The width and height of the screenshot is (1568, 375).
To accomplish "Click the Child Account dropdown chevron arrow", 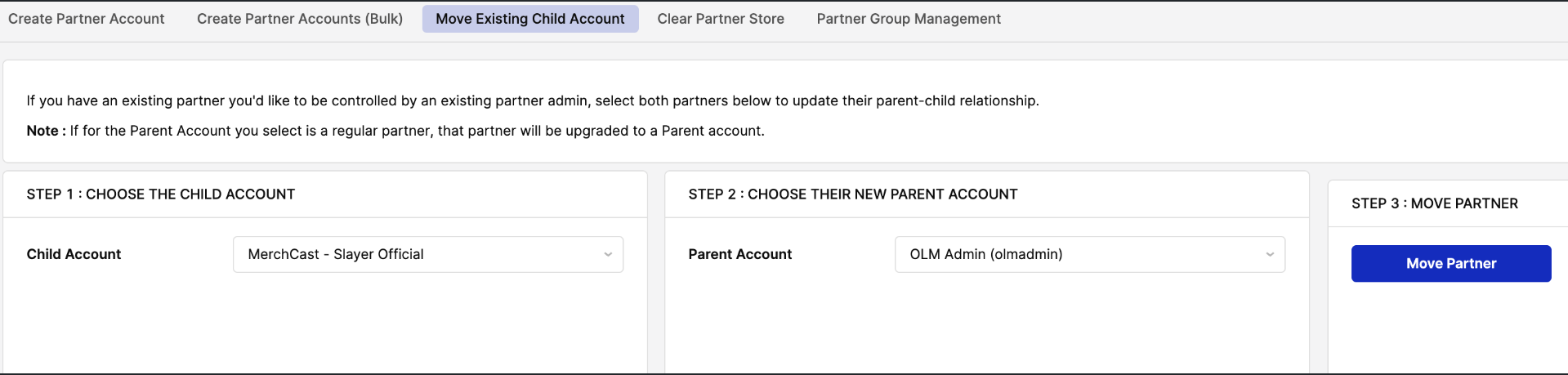I will click(608, 255).
